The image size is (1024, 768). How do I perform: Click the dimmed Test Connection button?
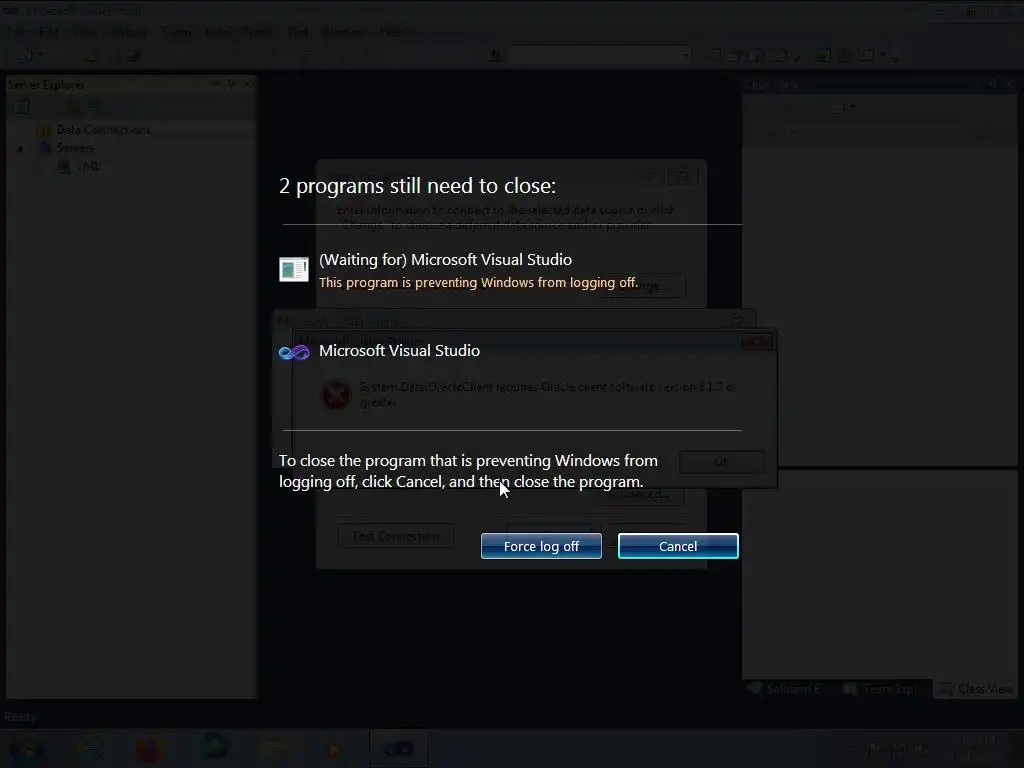pos(396,536)
